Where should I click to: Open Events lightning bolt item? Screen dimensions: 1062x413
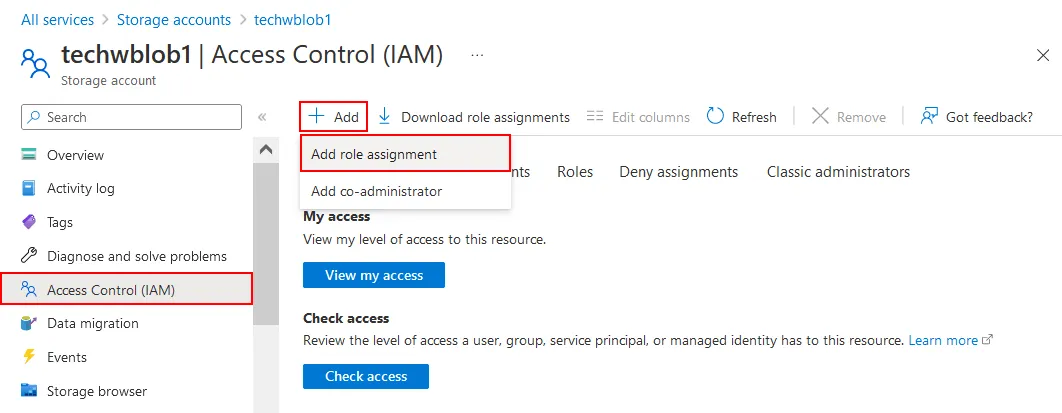pyautogui.click(x=66, y=357)
